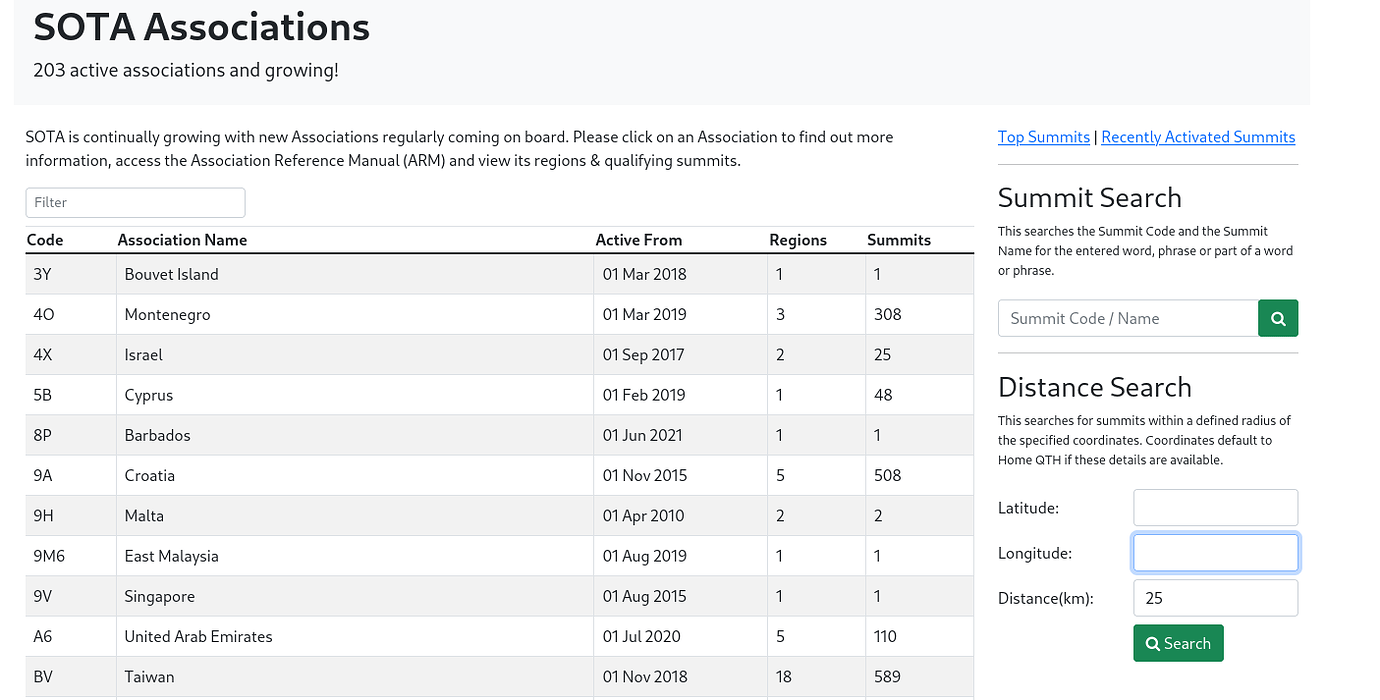This screenshot has height=700, width=1380.
Task: Sort by Association Name column header
Action: coord(182,240)
